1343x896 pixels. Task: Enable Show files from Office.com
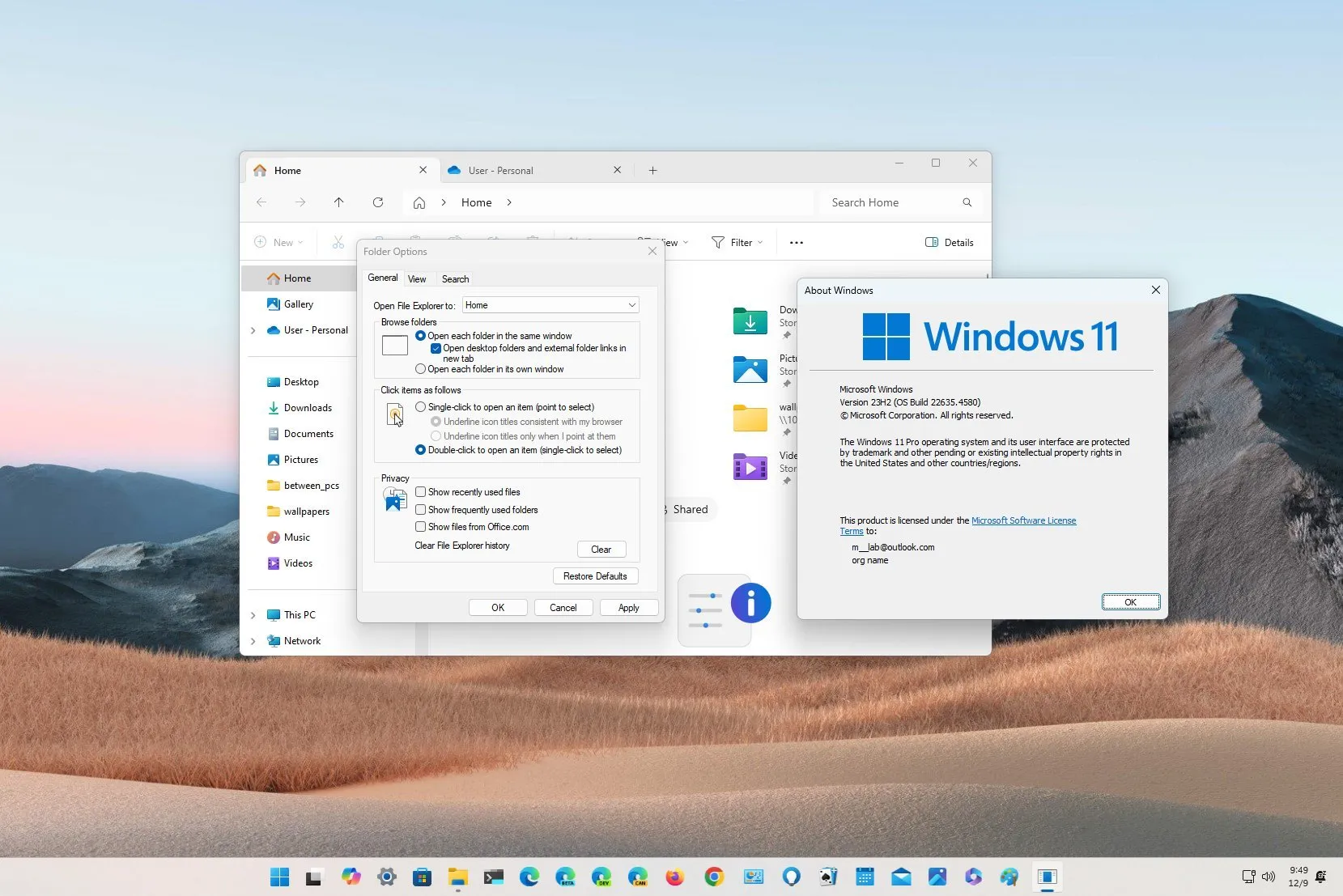[x=420, y=527]
